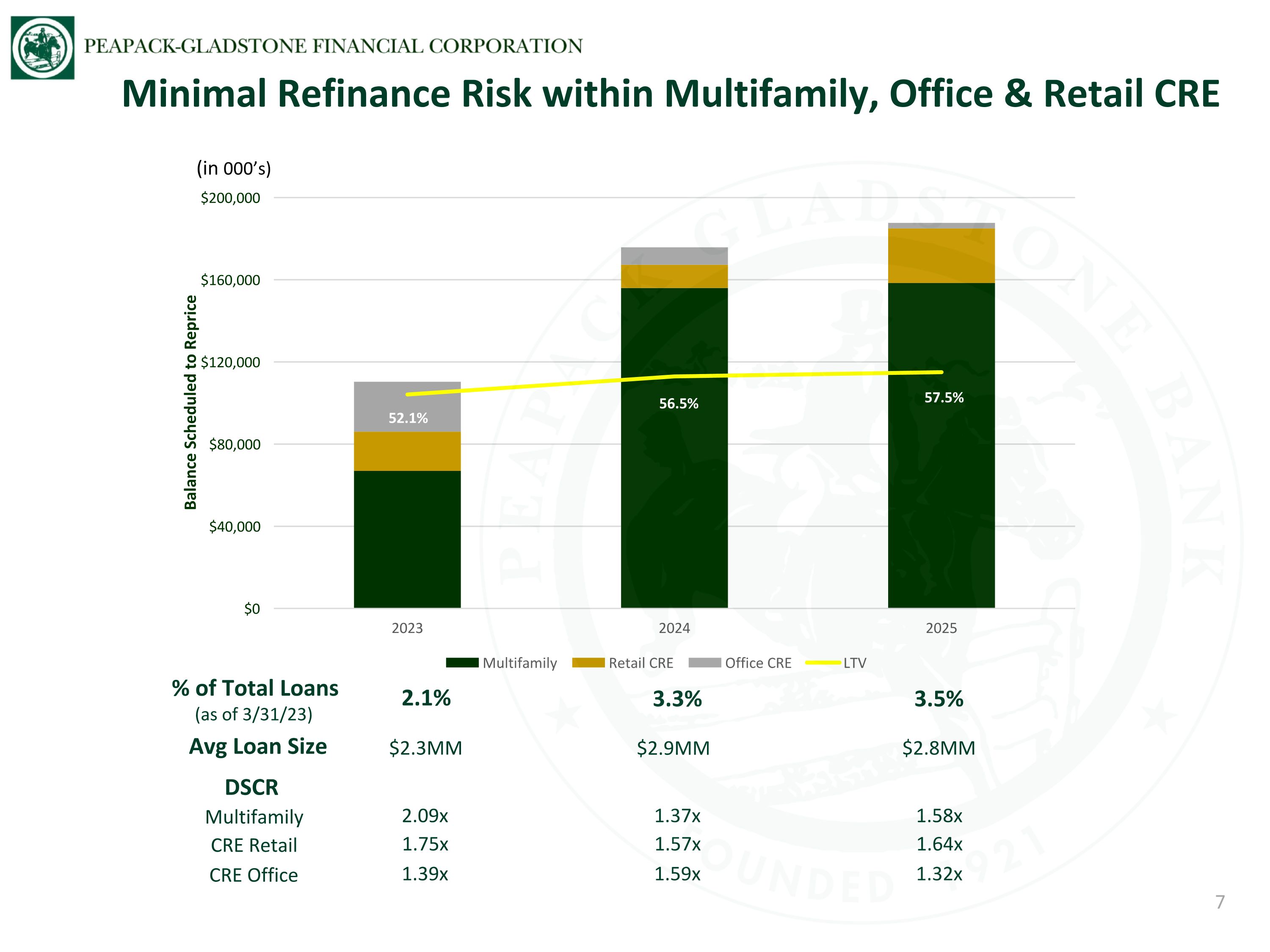Click the $2.8MM loan size value
The image size is (1270, 952).
[939, 748]
